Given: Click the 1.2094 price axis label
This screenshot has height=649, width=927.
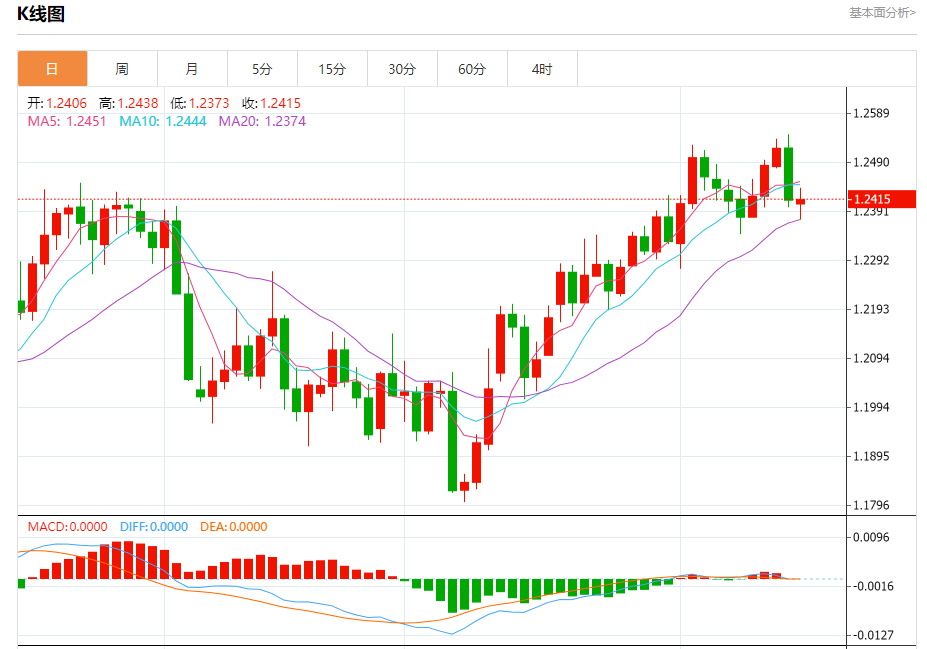Looking at the screenshot, I should coord(871,358).
